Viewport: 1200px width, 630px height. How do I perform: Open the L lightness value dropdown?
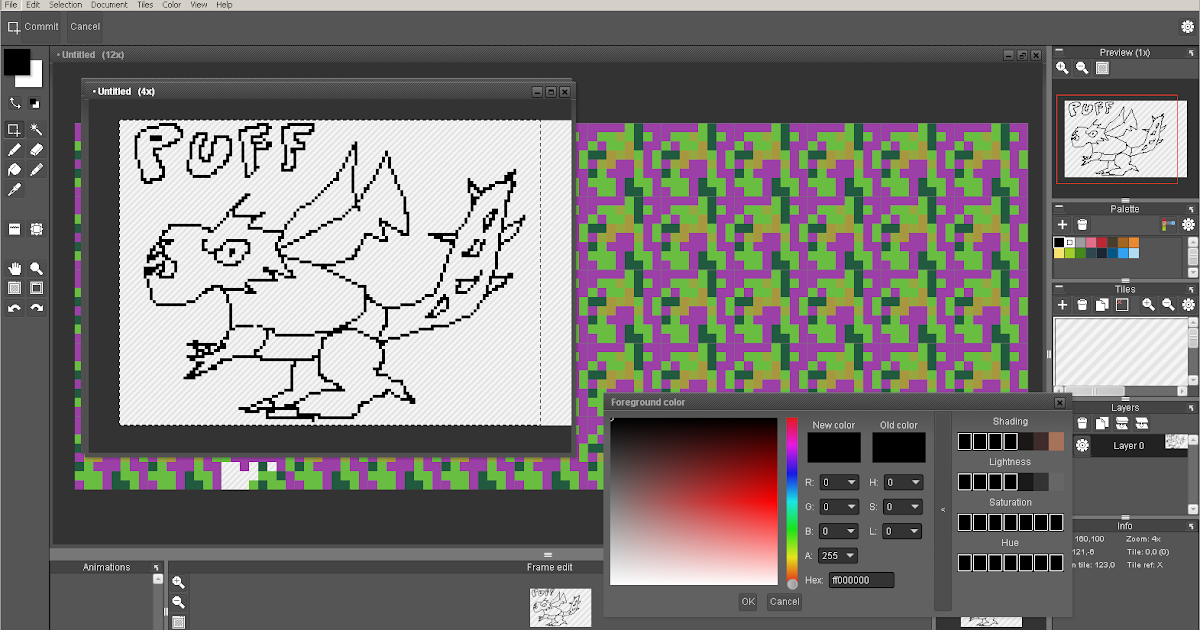coord(903,531)
